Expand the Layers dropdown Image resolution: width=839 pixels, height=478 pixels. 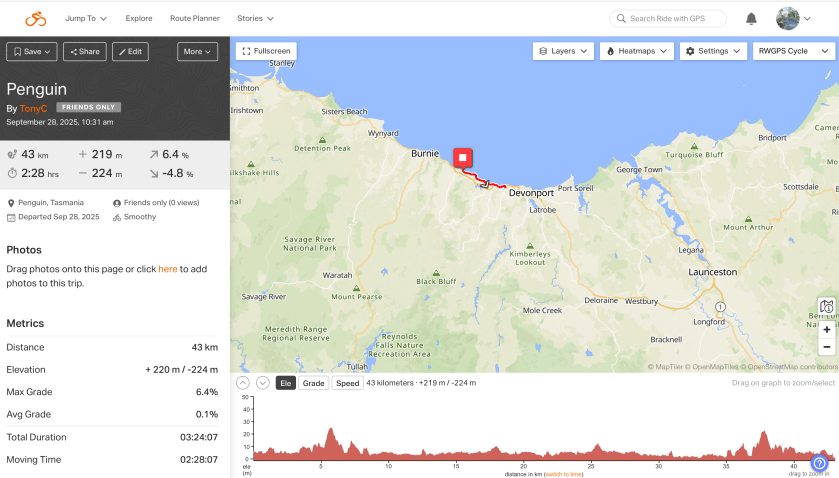click(x=563, y=51)
